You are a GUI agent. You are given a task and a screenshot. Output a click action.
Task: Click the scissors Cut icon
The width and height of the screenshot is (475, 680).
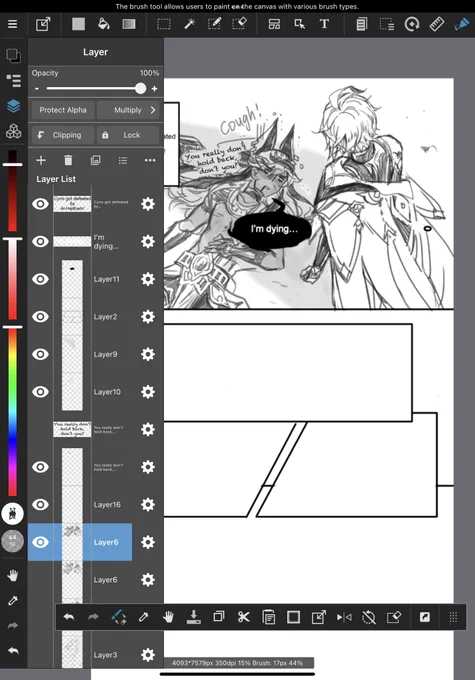click(244, 617)
